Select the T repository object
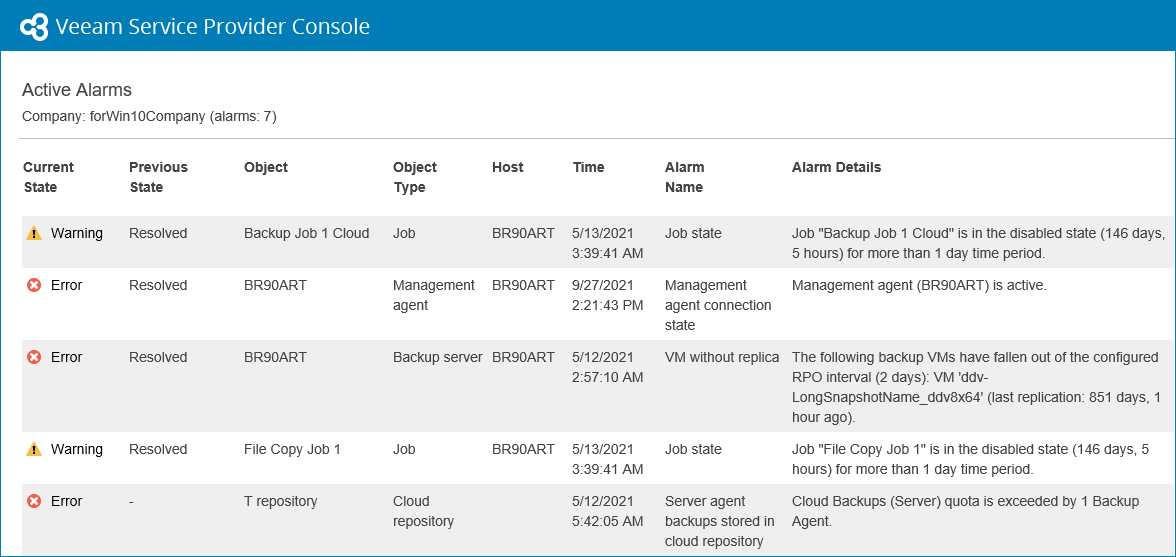This screenshot has height=557, width=1176. point(281,501)
